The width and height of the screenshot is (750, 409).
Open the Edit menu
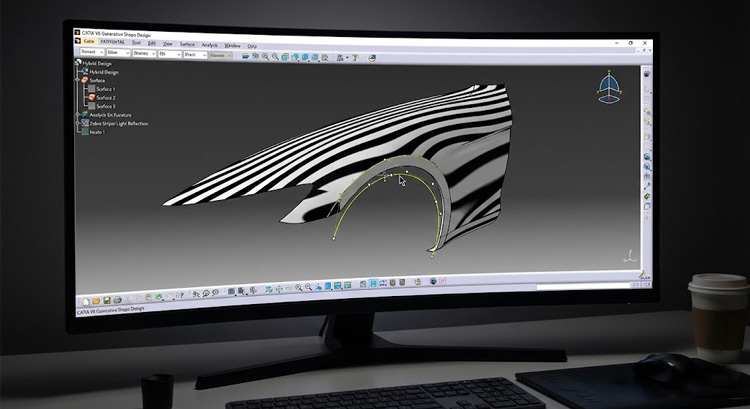coord(151,43)
